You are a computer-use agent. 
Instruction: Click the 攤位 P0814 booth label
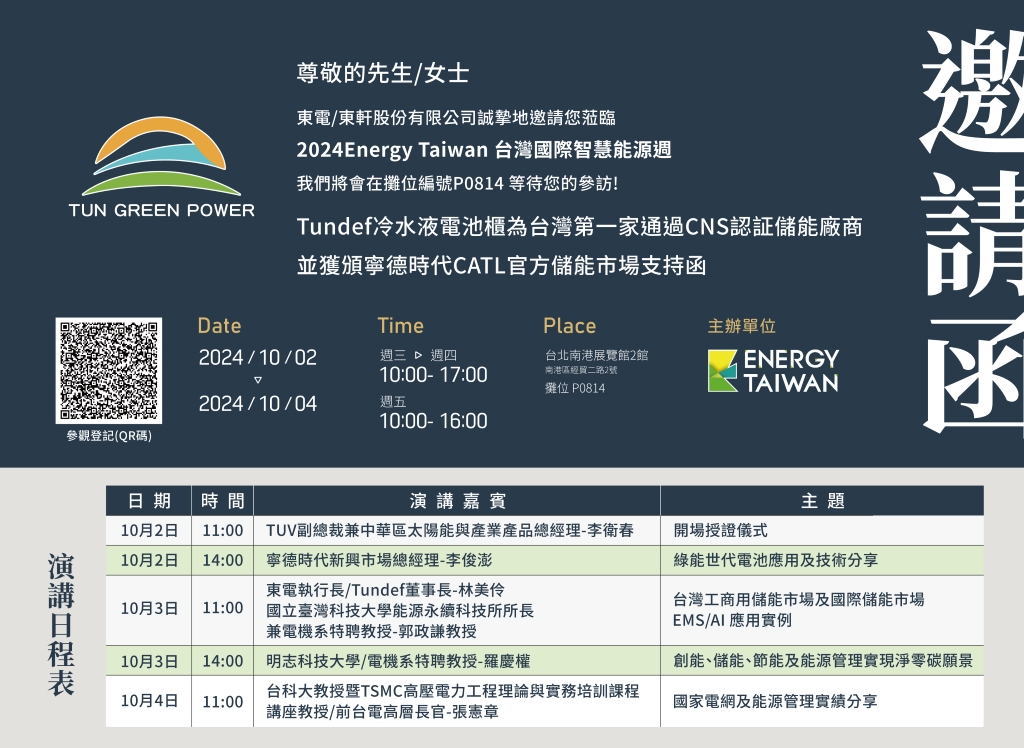pos(575,388)
